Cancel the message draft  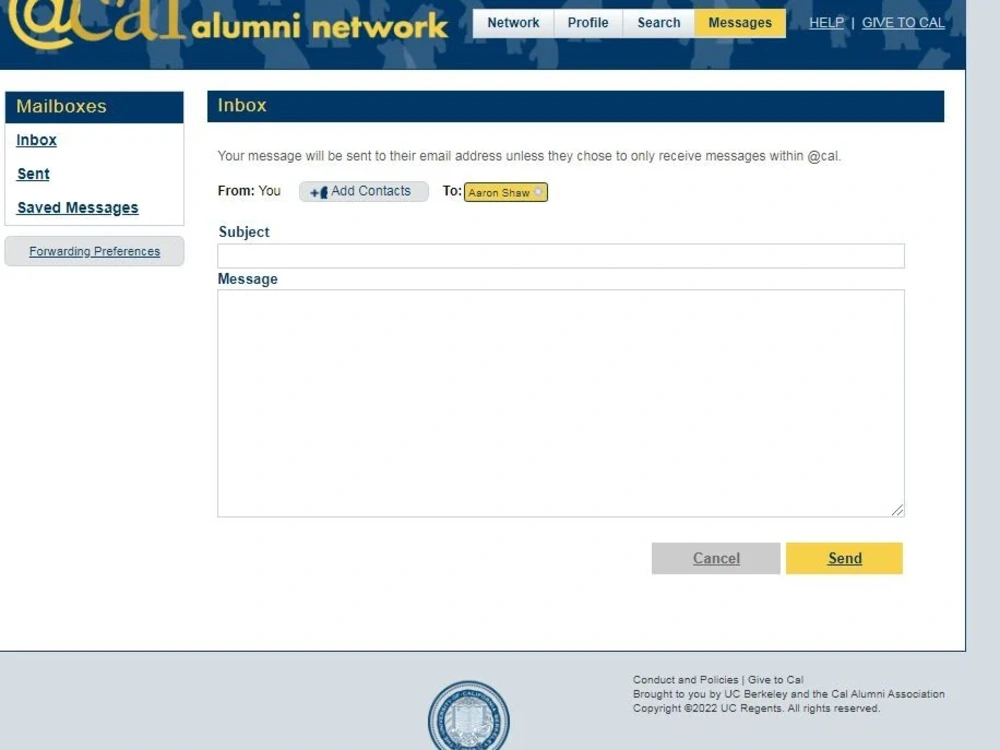click(x=716, y=558)
